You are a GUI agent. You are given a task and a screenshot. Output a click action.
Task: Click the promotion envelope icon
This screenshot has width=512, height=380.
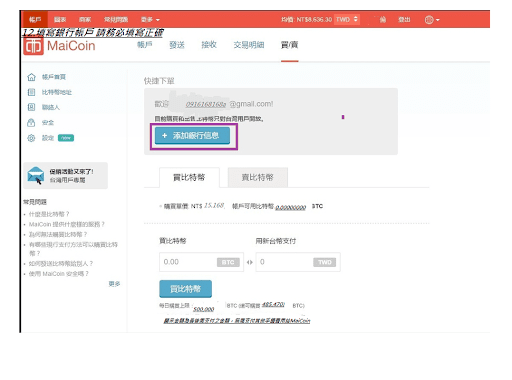click(36, 175)
